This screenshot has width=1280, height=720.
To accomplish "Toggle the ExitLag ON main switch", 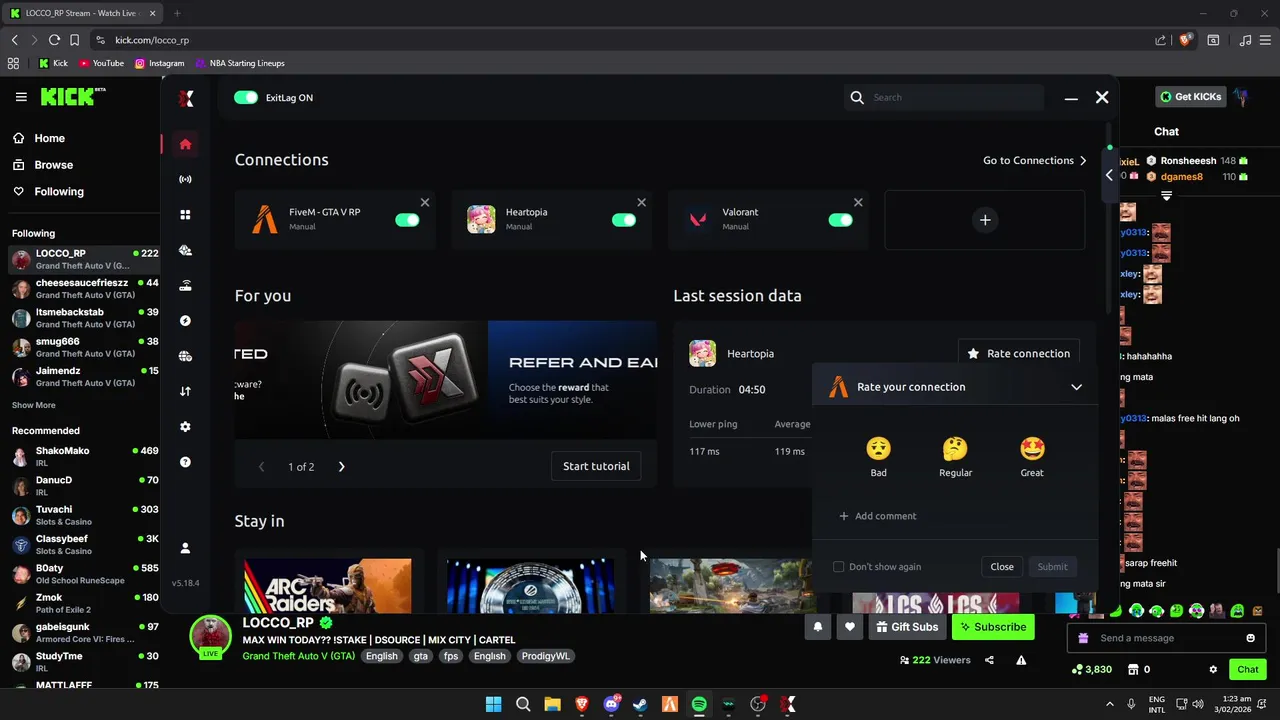I will pos(246,97).
